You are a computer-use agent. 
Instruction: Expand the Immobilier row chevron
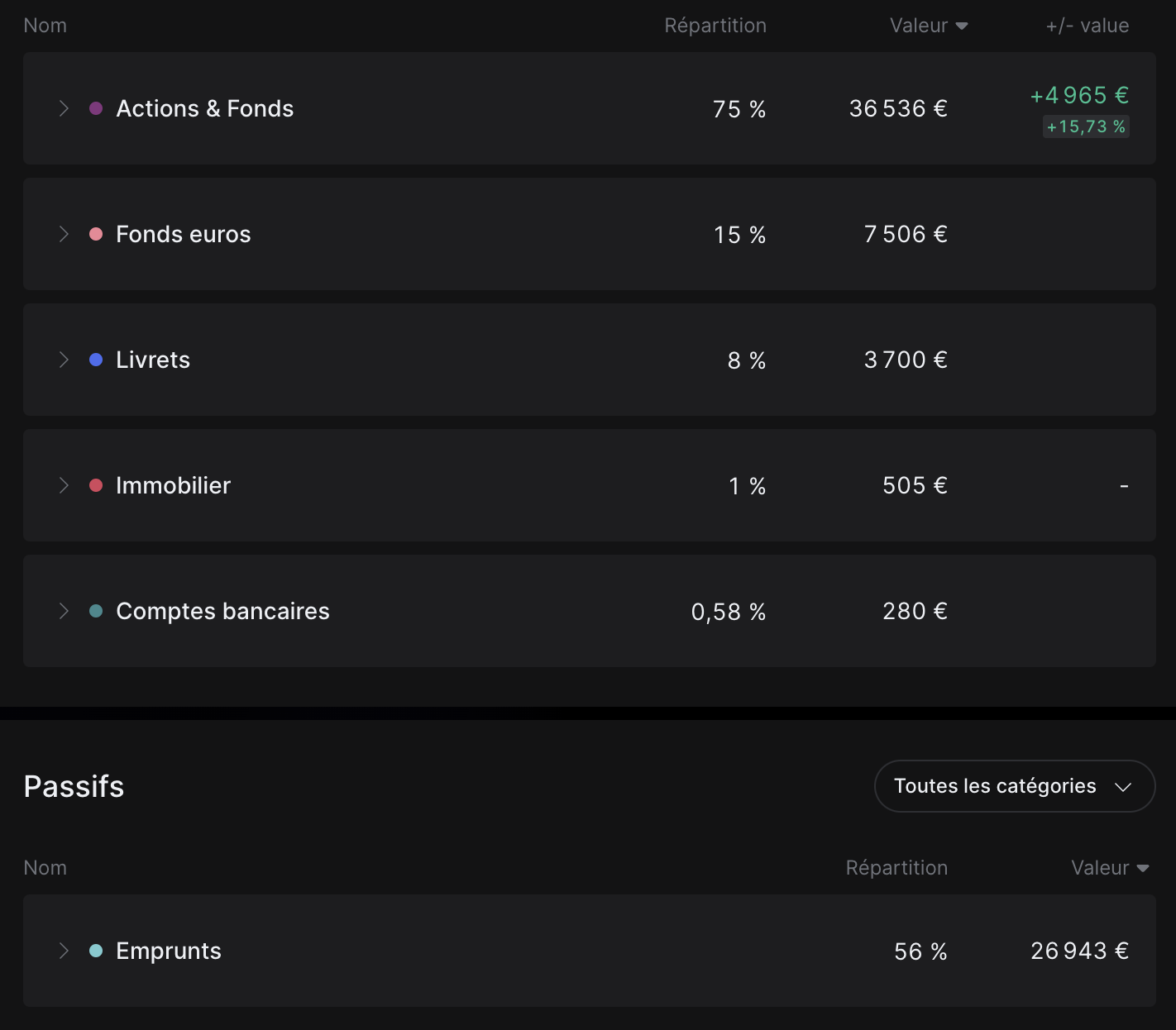(x=64, y=485)
